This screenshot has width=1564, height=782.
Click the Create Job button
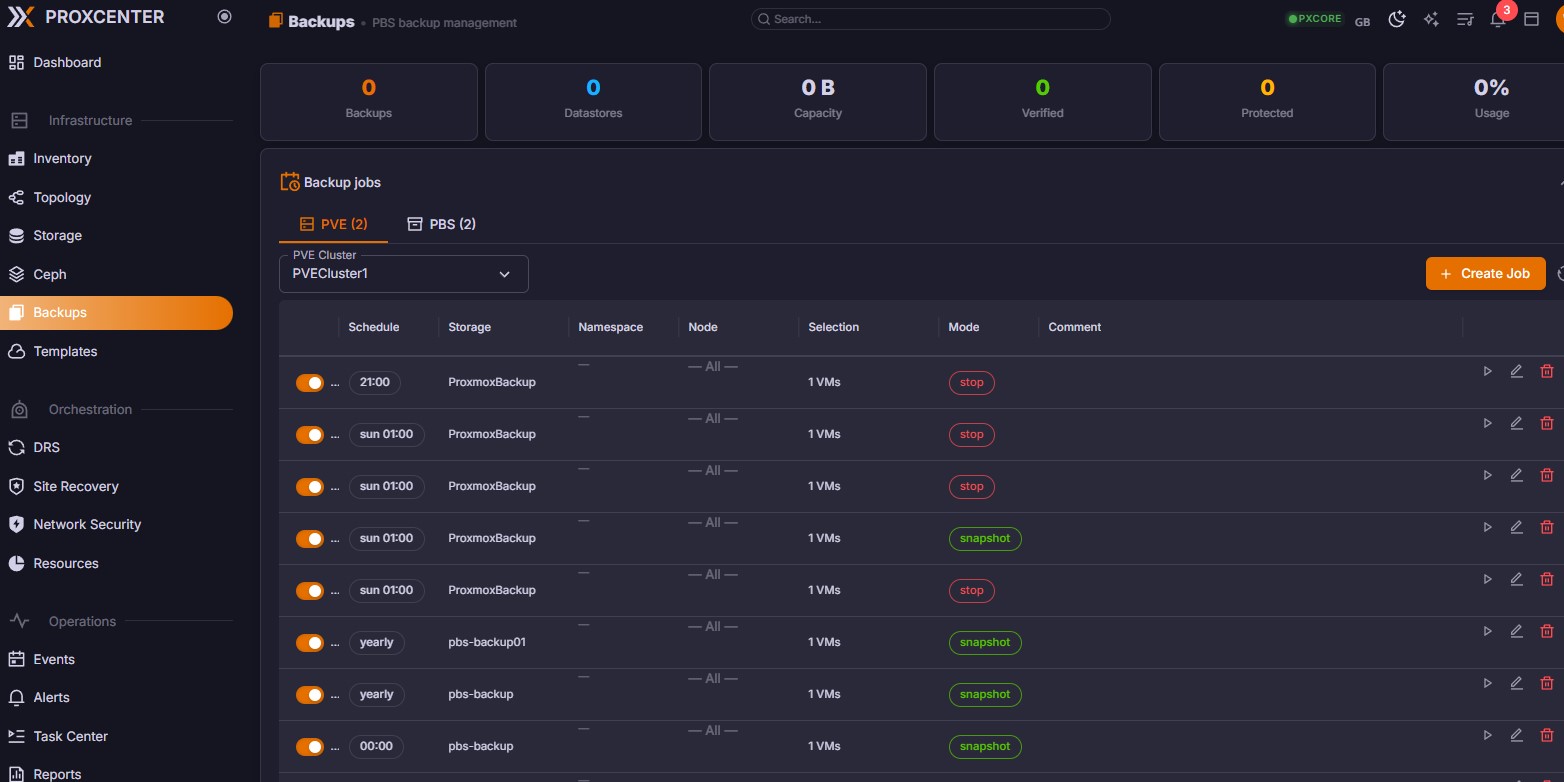click(1485, 274)
